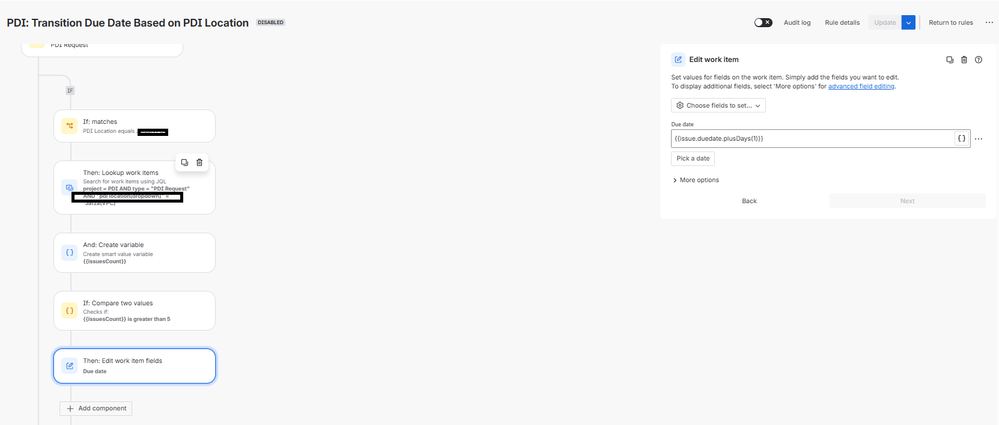Open Rule details

pyautogui.click(x=842, y=22)
